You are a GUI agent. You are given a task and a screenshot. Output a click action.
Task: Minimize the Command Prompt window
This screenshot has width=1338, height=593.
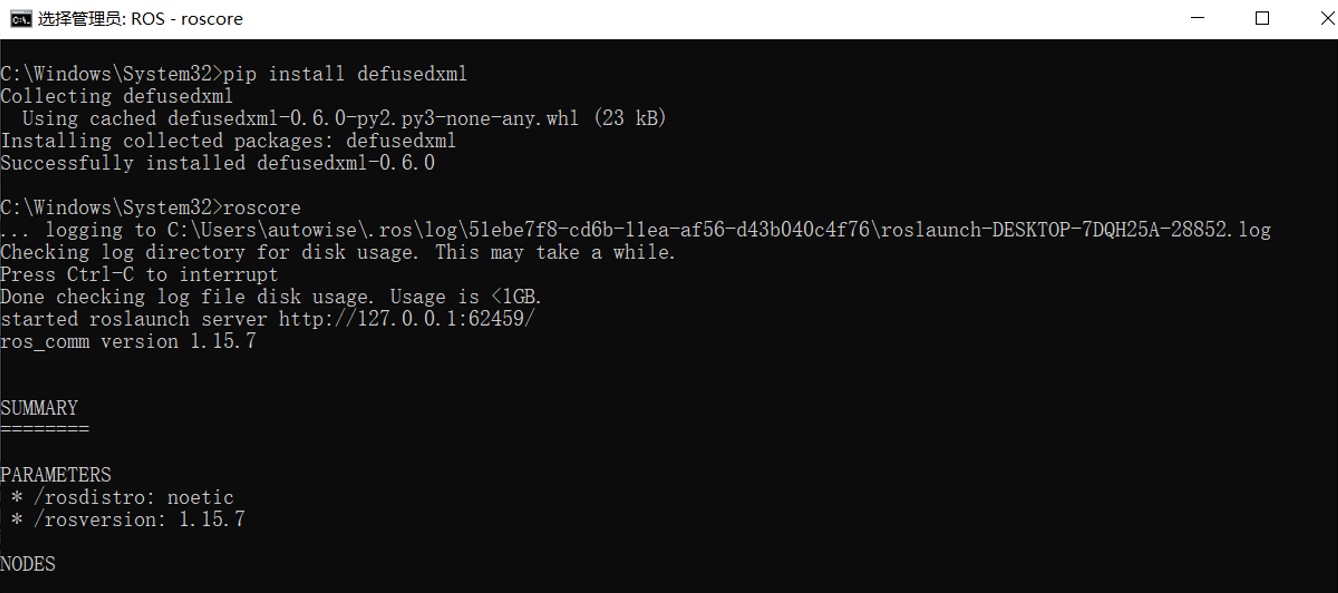[x=1196, y=17]
